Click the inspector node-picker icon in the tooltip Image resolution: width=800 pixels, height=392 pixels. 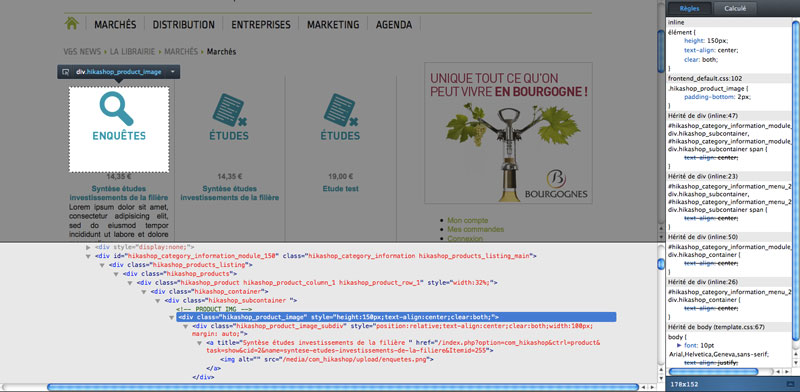65,72
